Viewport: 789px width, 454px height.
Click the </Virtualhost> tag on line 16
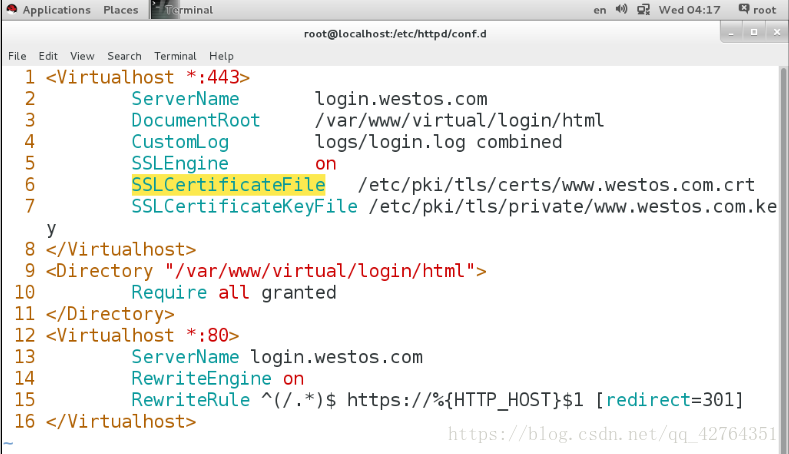click(121, 421)
